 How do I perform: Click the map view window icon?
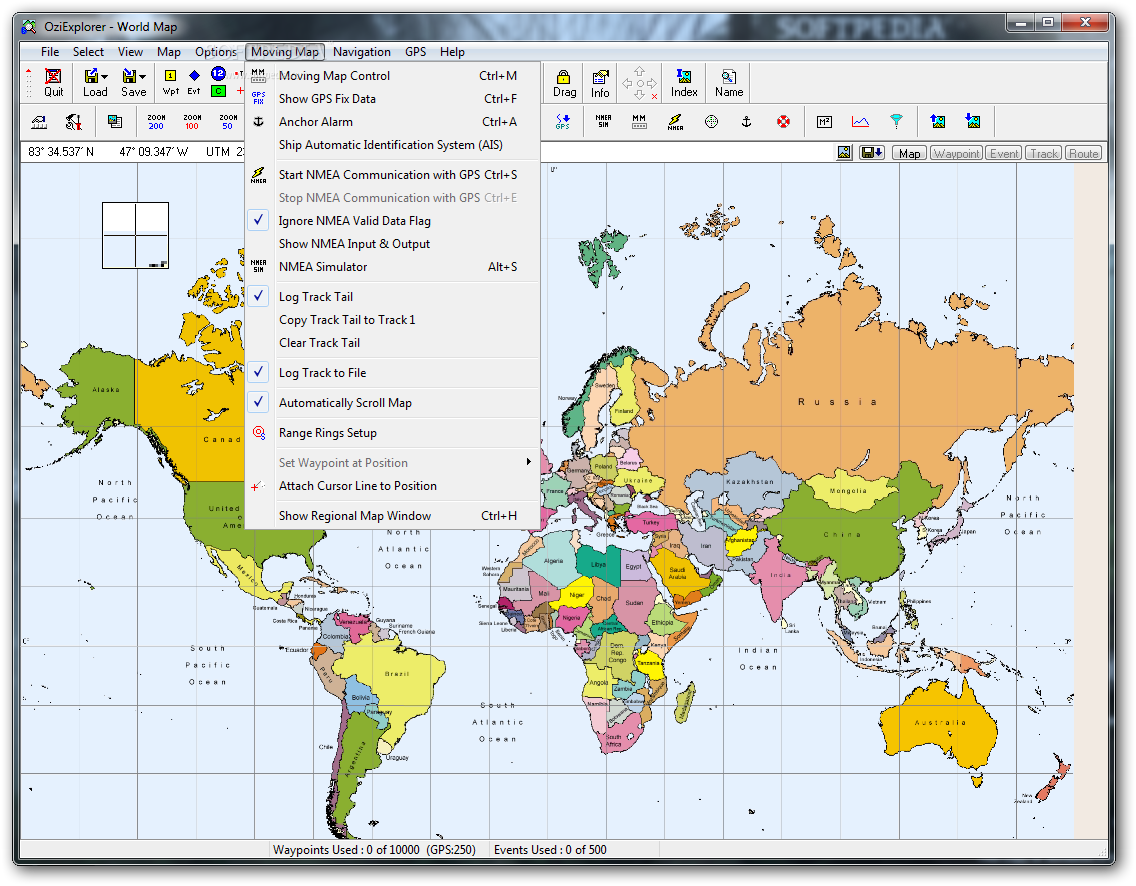point(114,122)
